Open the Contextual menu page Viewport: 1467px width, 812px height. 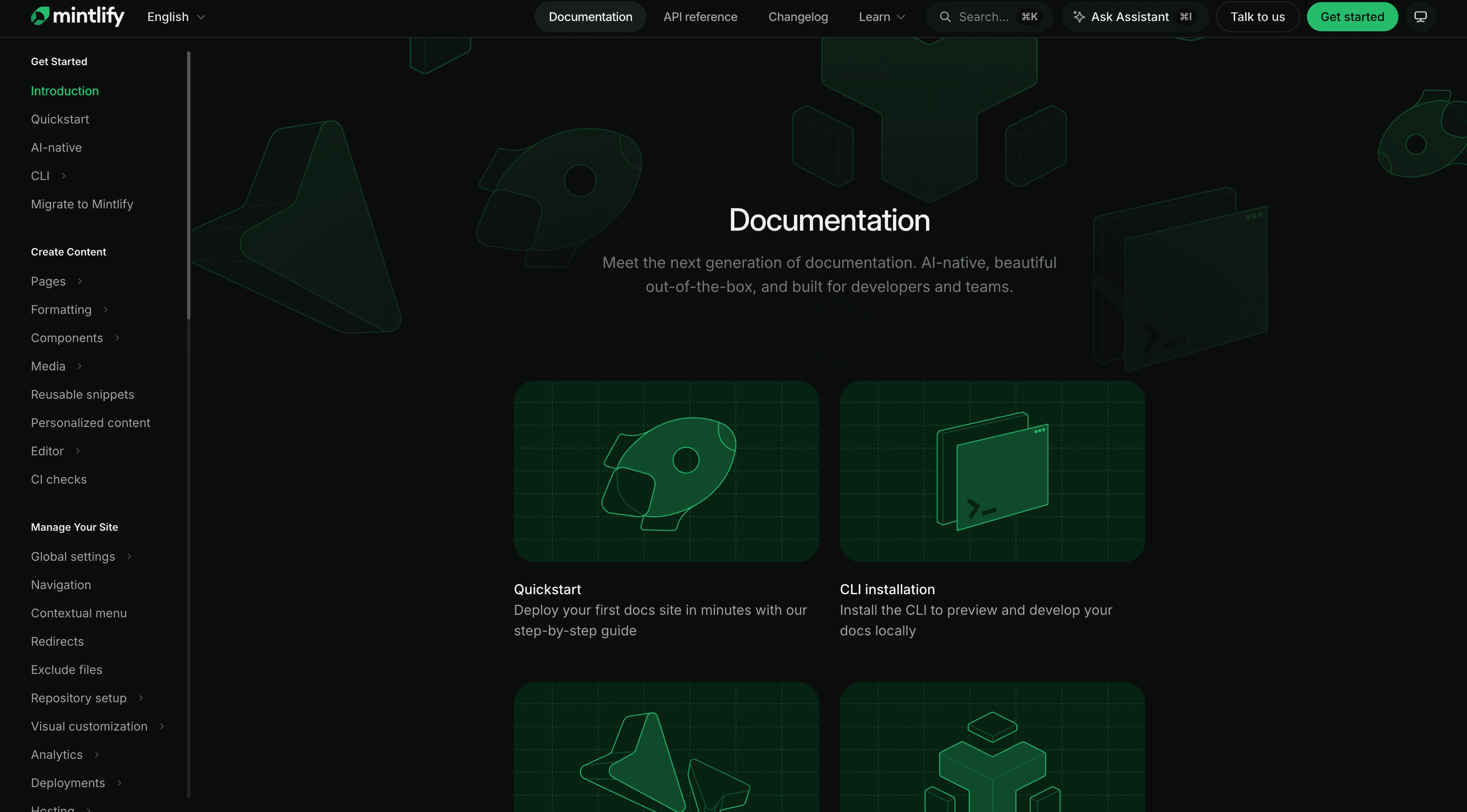pos(78,614)
